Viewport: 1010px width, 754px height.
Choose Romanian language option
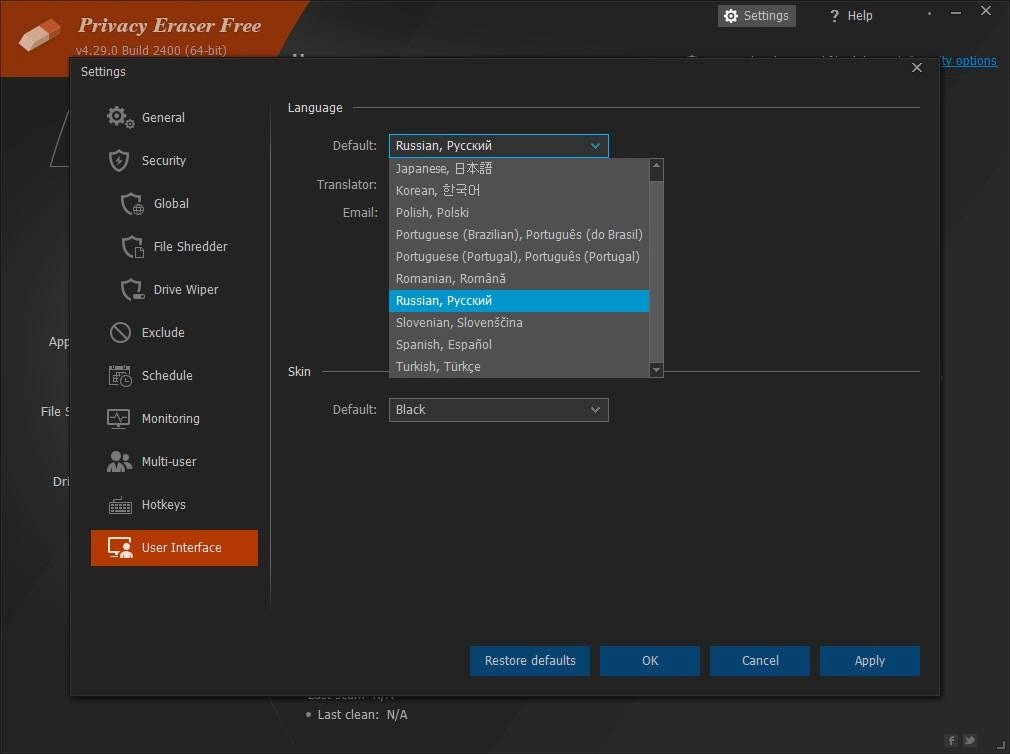[x=519, y=279]
